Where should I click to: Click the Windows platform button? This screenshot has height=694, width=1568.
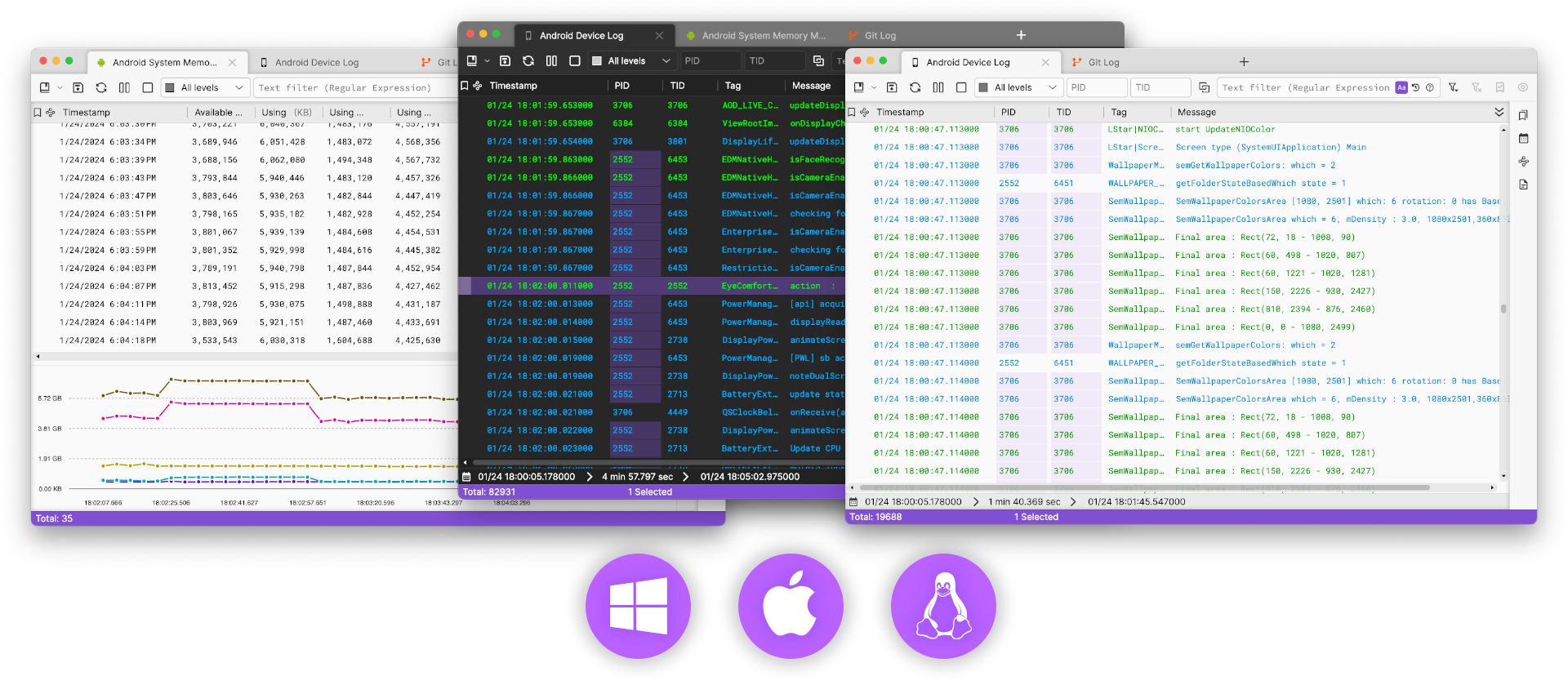[x=638, y=606]
